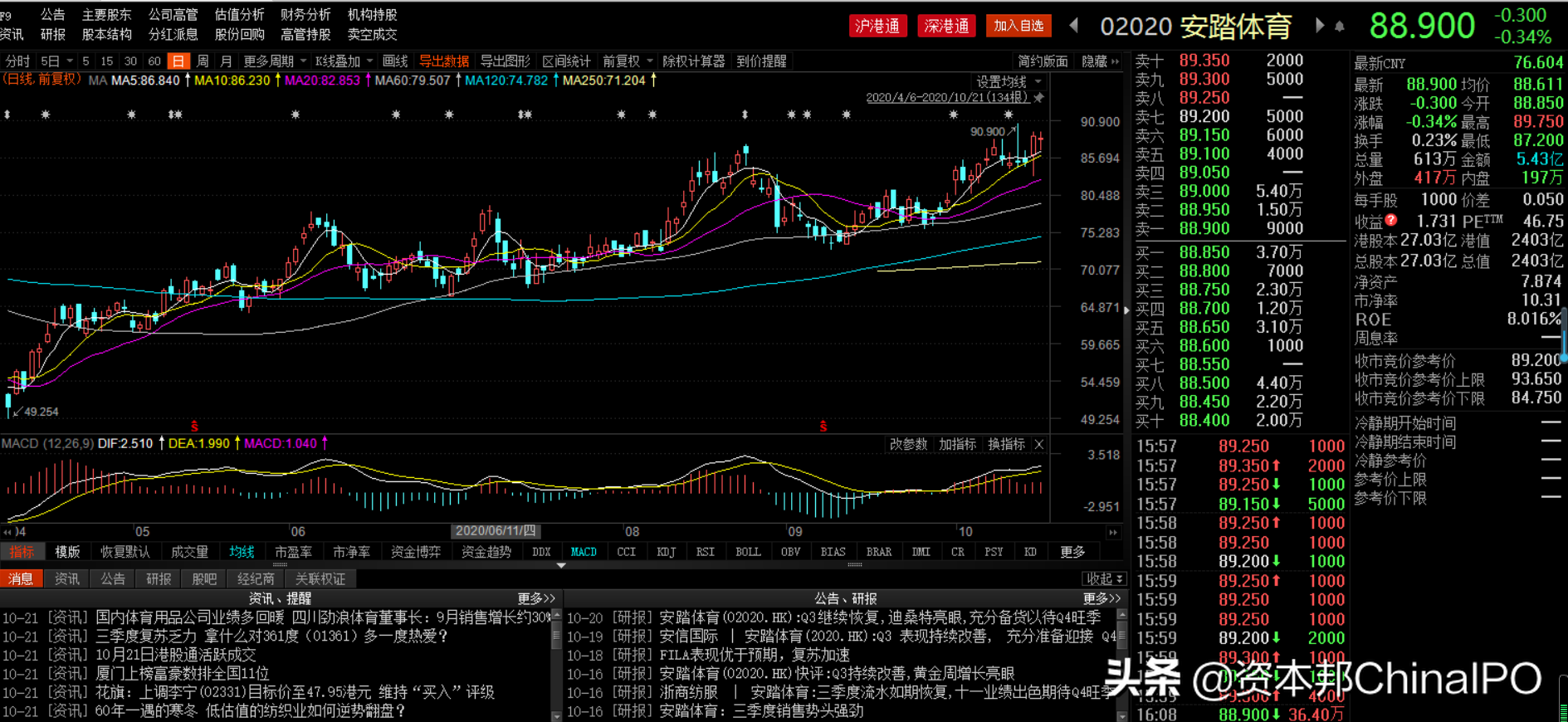
Task: Click the 沪港通 button
Action: pyautogui.click(x=878, y=26)
